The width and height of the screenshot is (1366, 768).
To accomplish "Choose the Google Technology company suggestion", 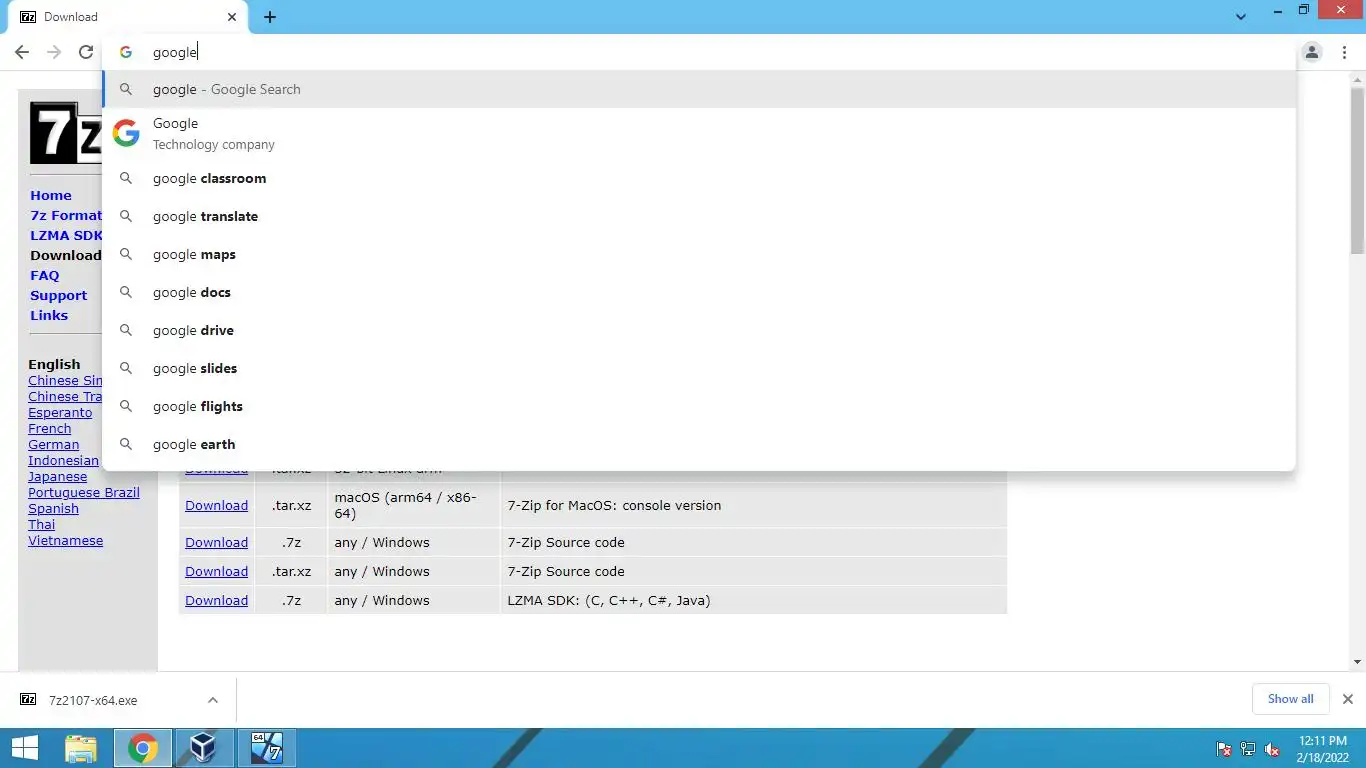I will (x=699, y=133).
